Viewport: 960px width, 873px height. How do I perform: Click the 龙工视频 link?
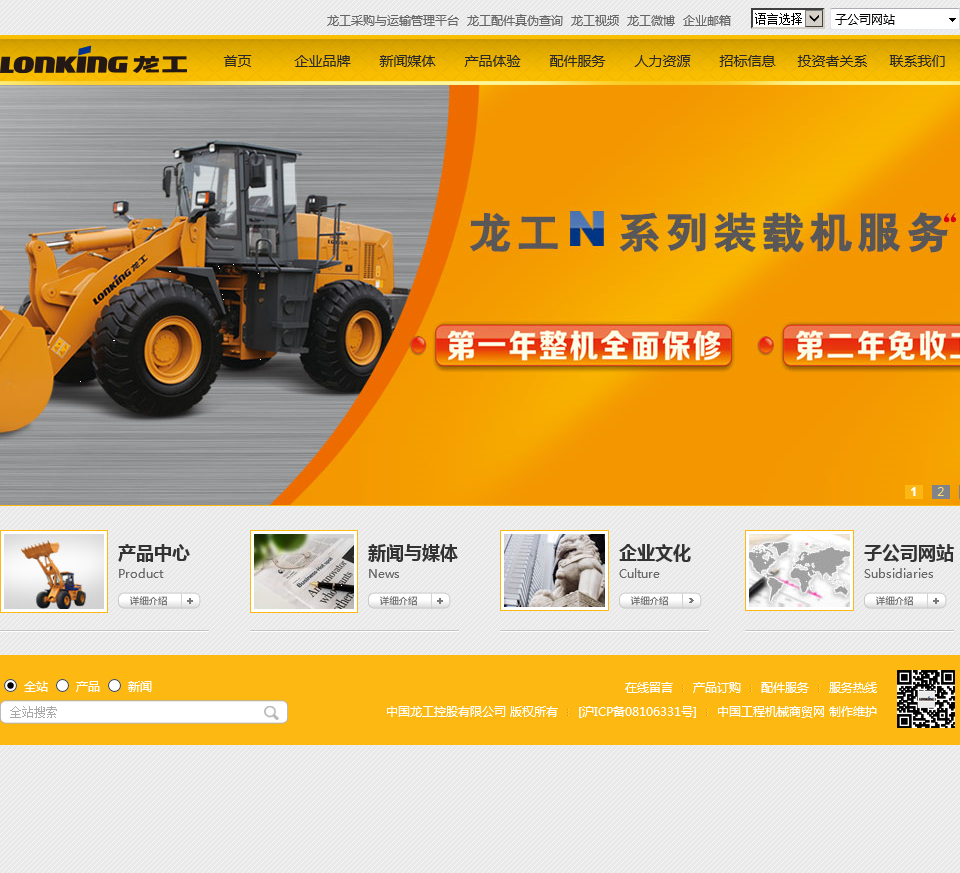pyautogui.click(x=595, y=21)
